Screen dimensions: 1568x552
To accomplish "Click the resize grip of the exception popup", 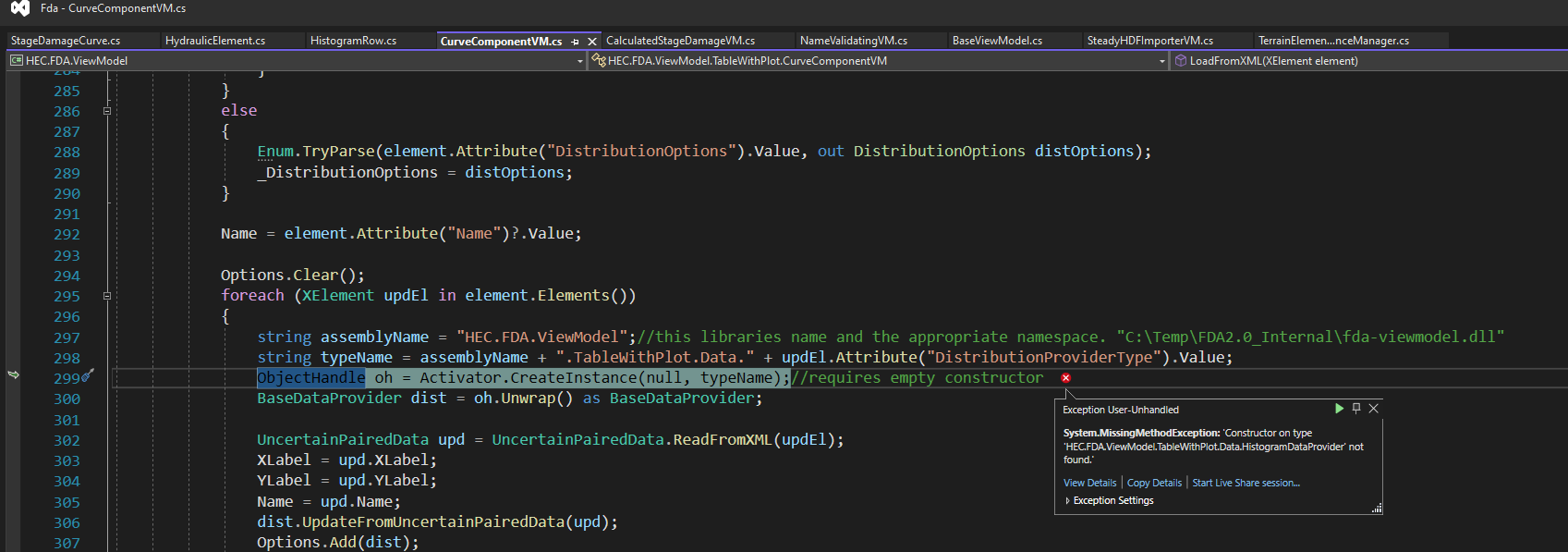I will tap(1377, 508).
